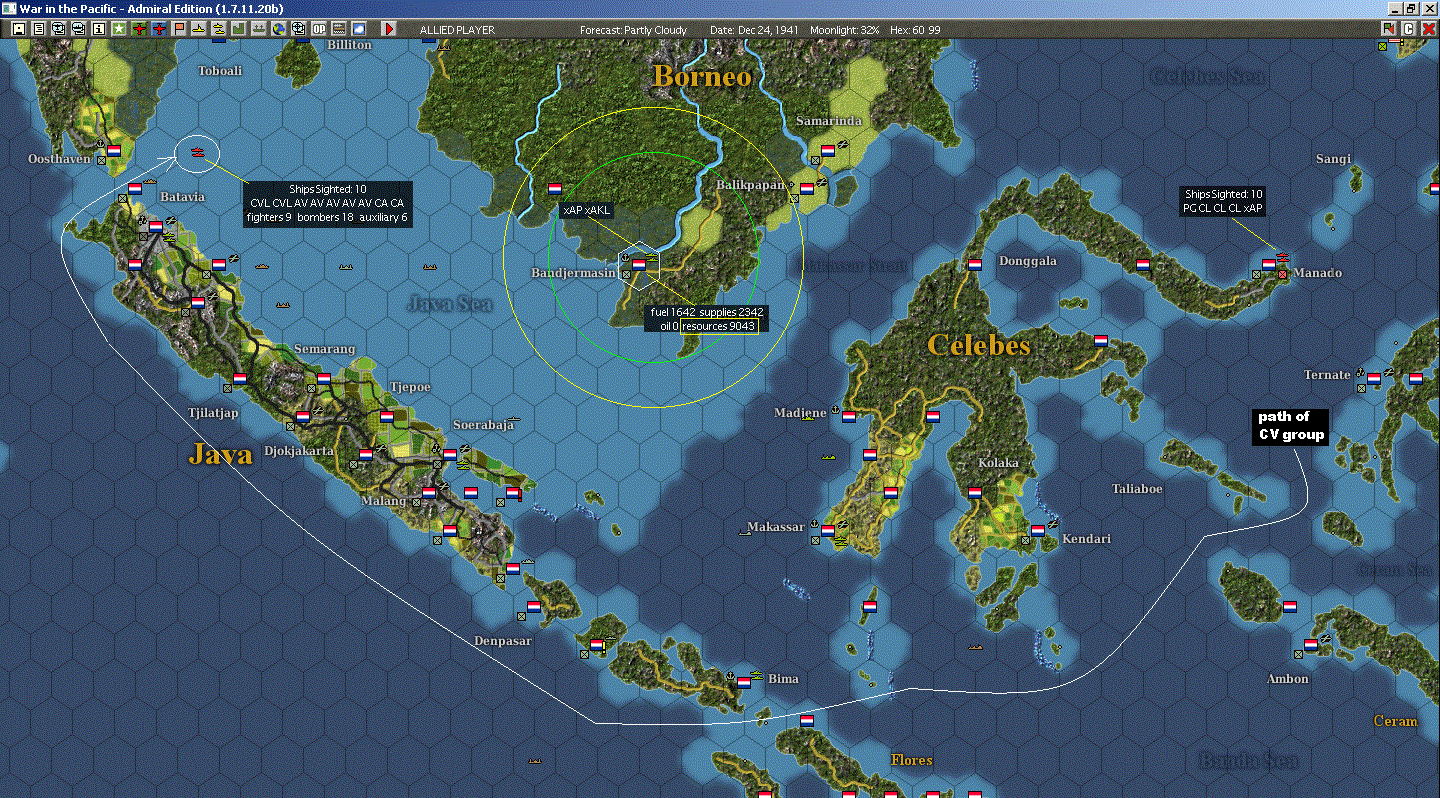This screenshot has height=798, width=1440.
Task: Click the 'Batavia' city label
Action: (x=182, y=197)
